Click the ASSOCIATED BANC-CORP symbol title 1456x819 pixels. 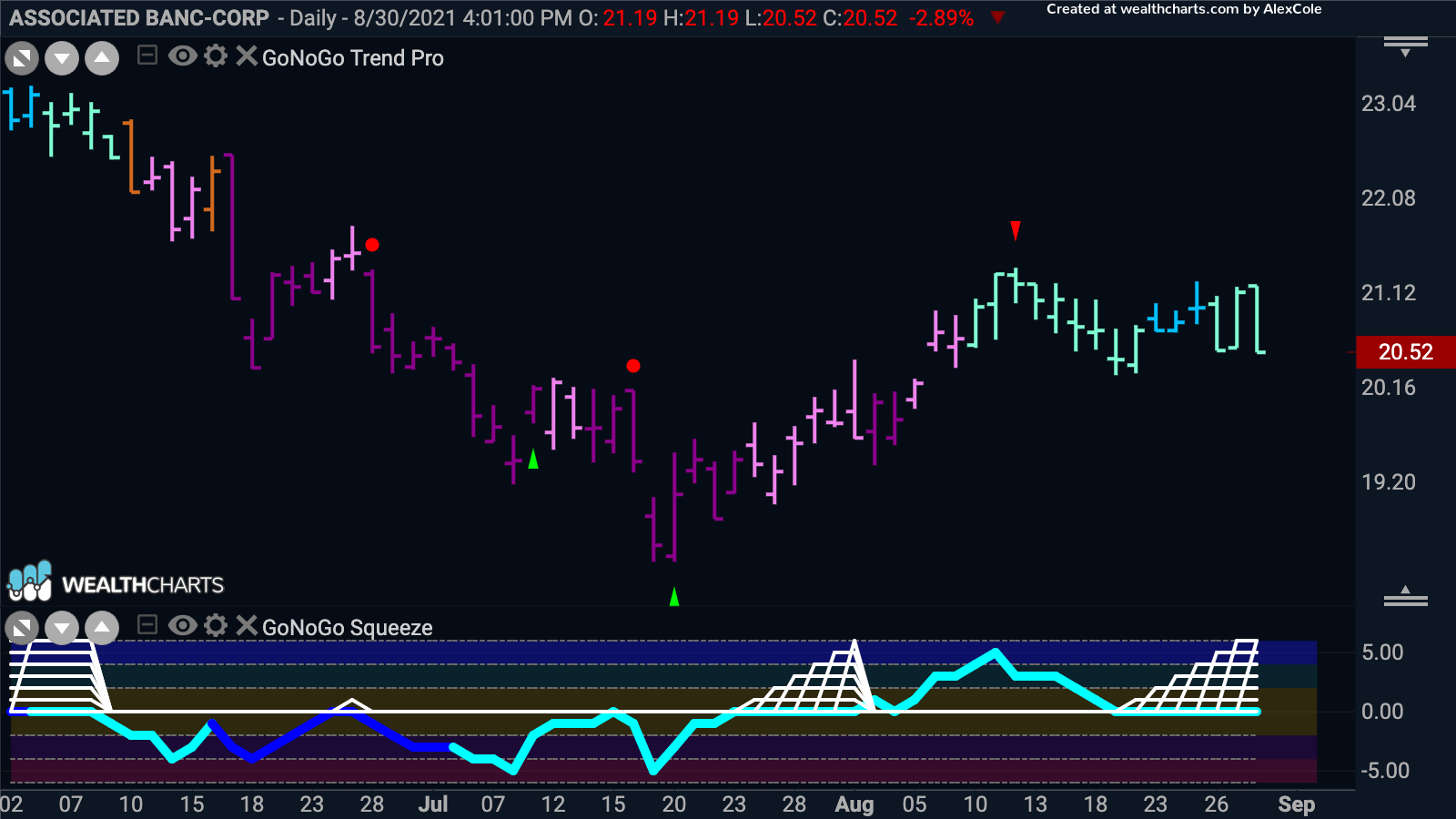pyautogui.click(x=139, y=18)
